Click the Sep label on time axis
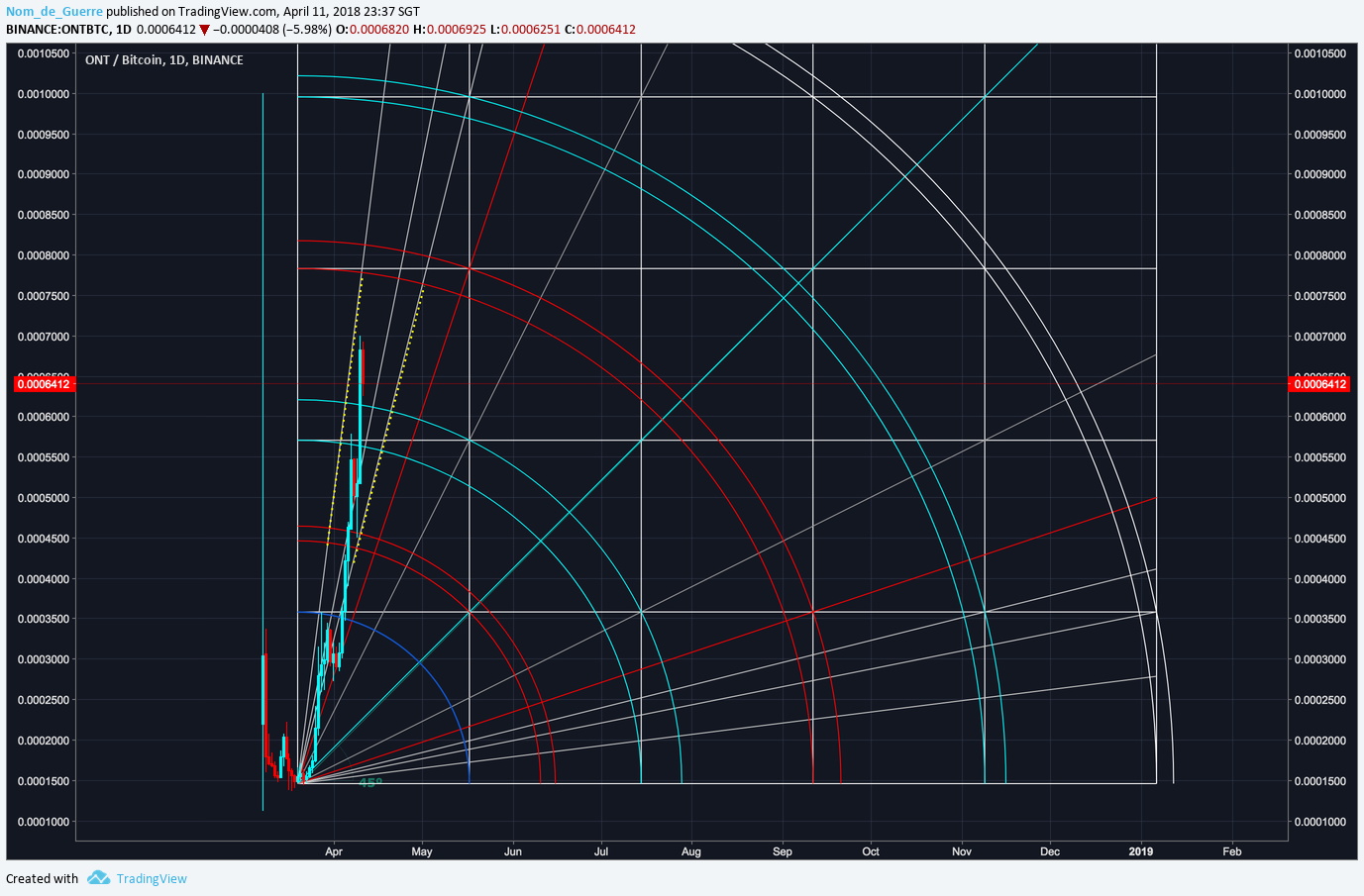Screen dimensions: 1364x896 (783, 851)
